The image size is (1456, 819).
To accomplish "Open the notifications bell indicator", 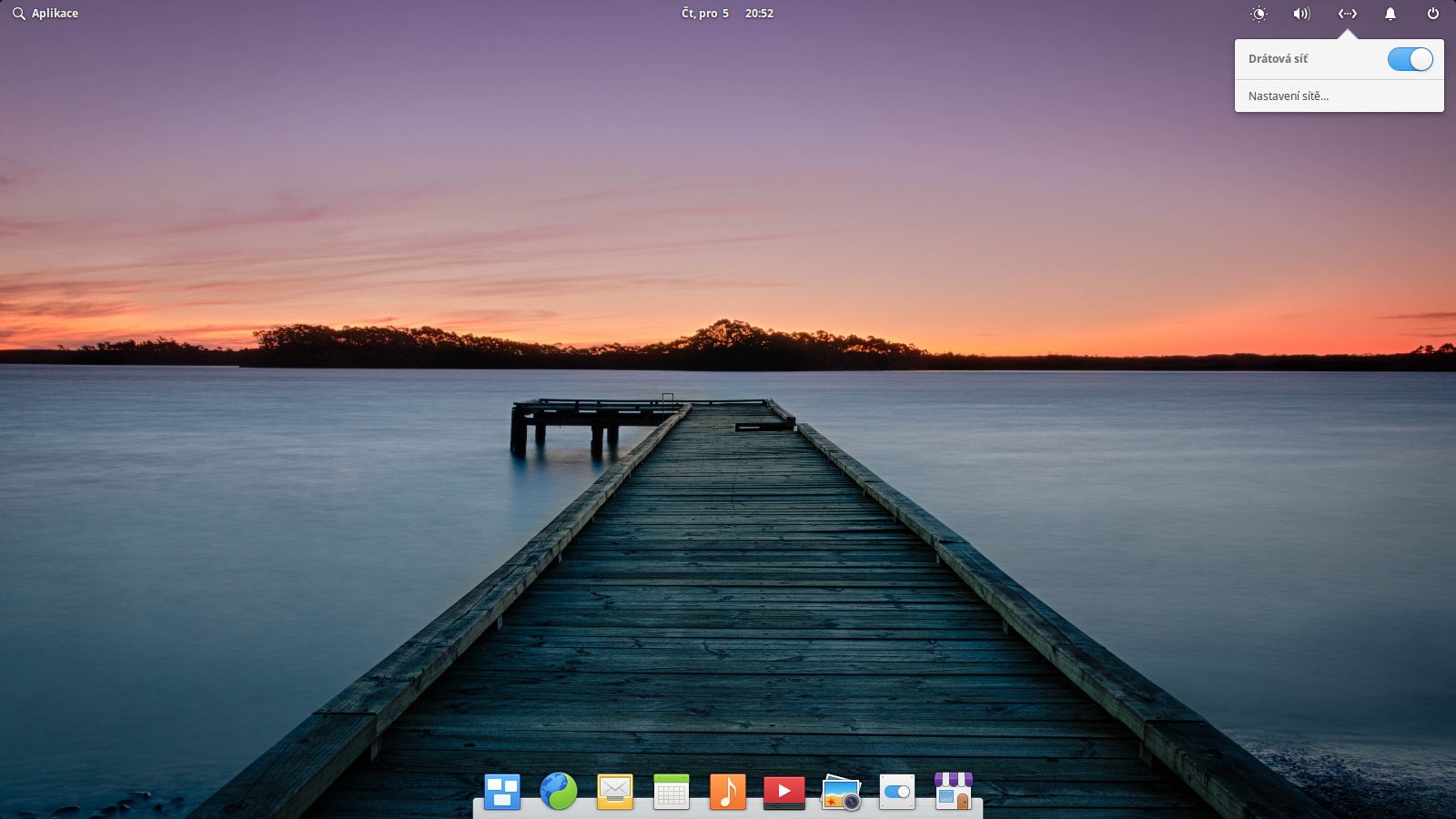I will 1390,14.
